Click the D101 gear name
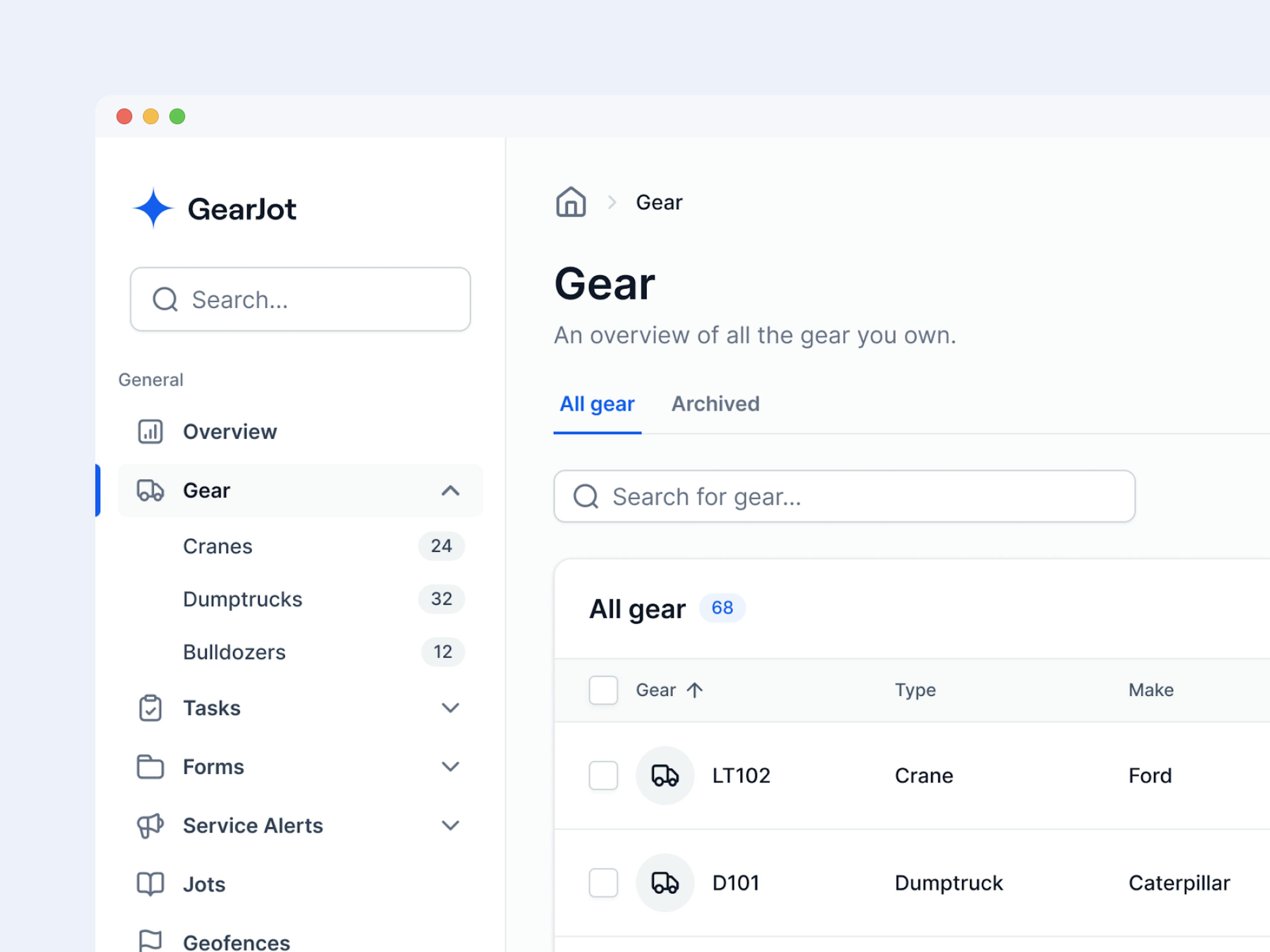 tap(736, 883)
